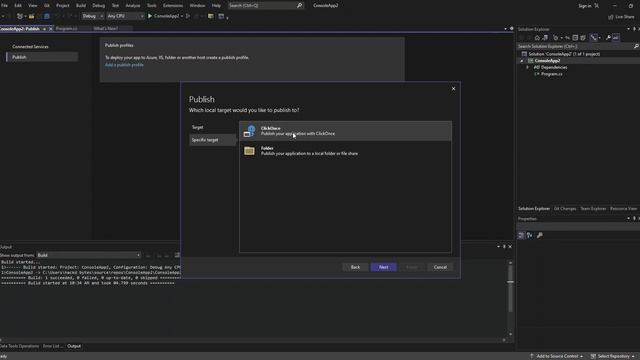Click Select Repository in status bar

[613, 356]
